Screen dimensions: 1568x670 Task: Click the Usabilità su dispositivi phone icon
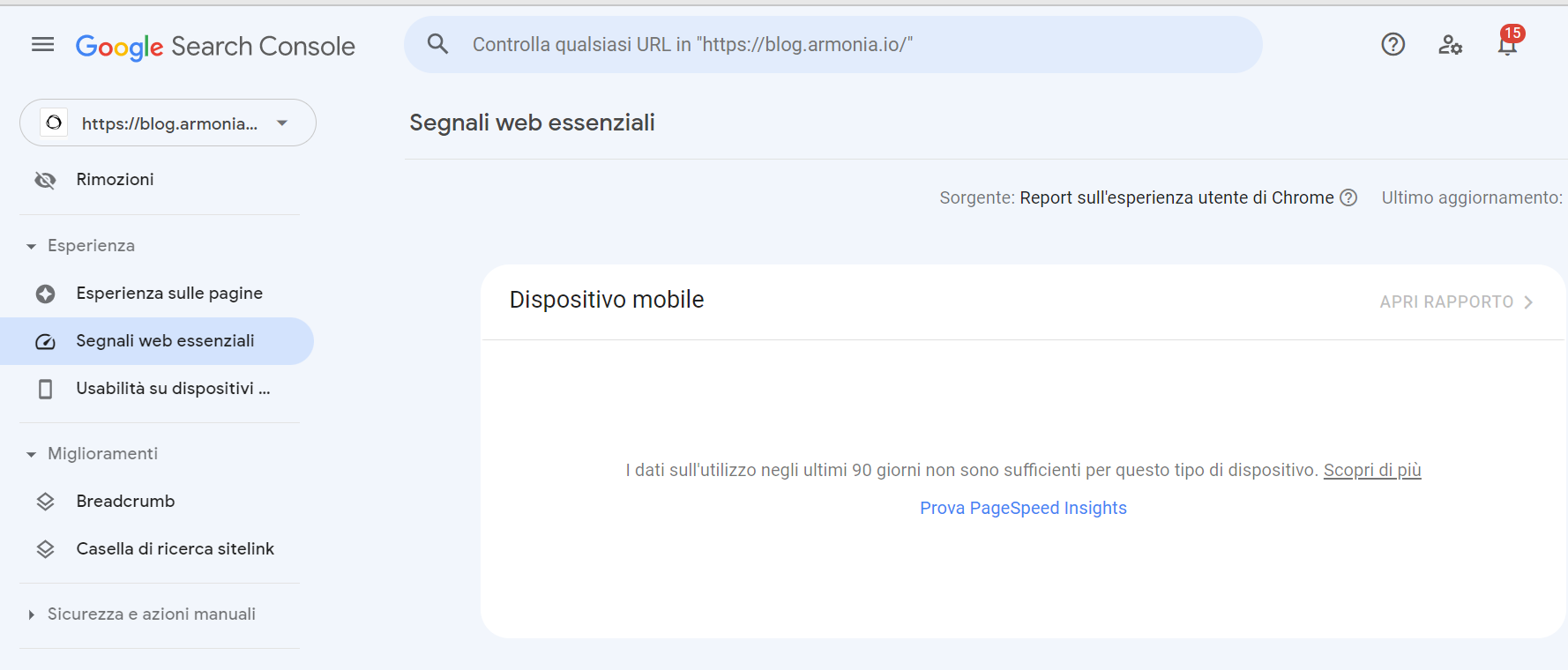(45, 389)
